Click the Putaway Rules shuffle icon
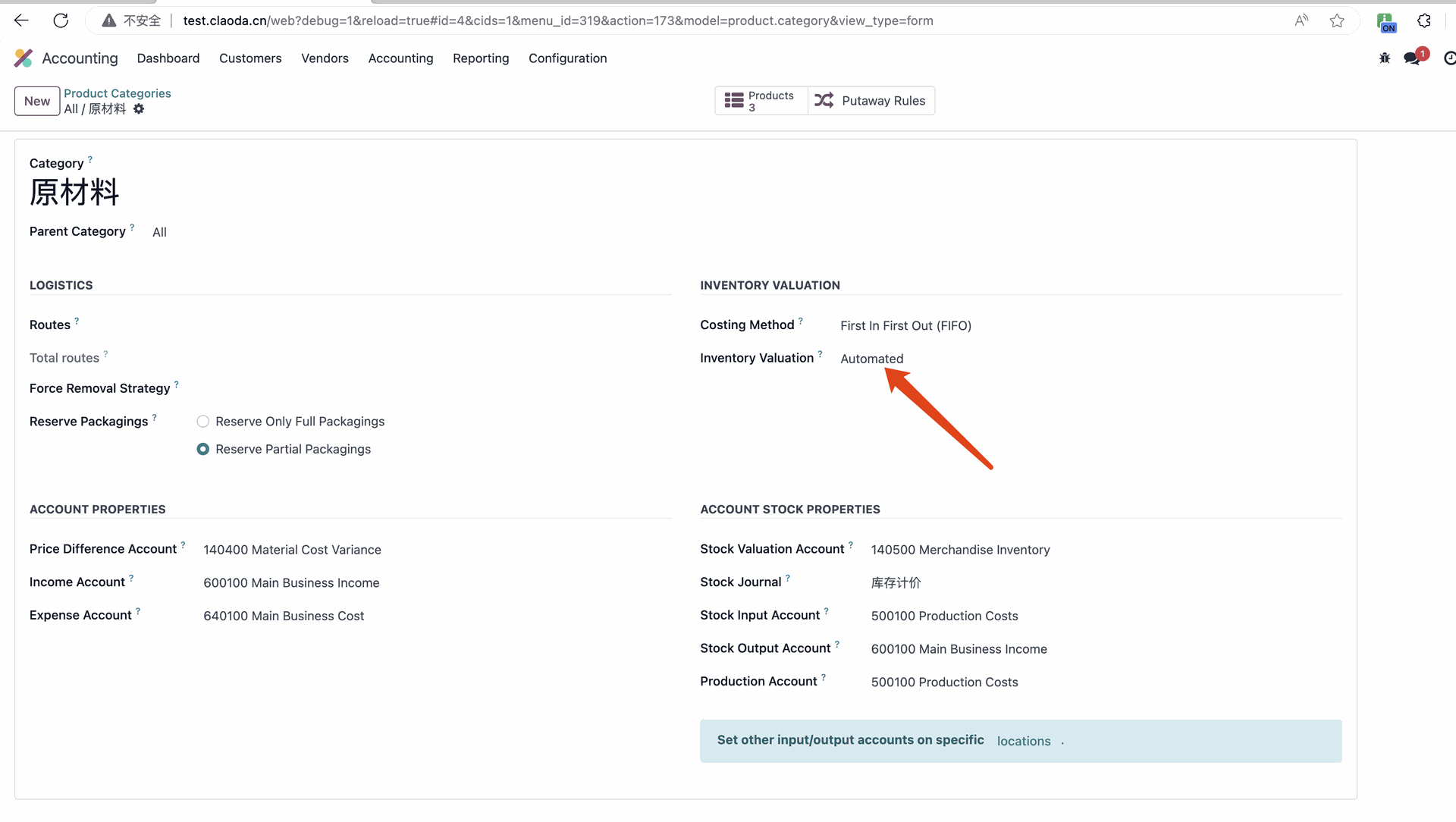The image size is (1456, 822). click(824, 101)
